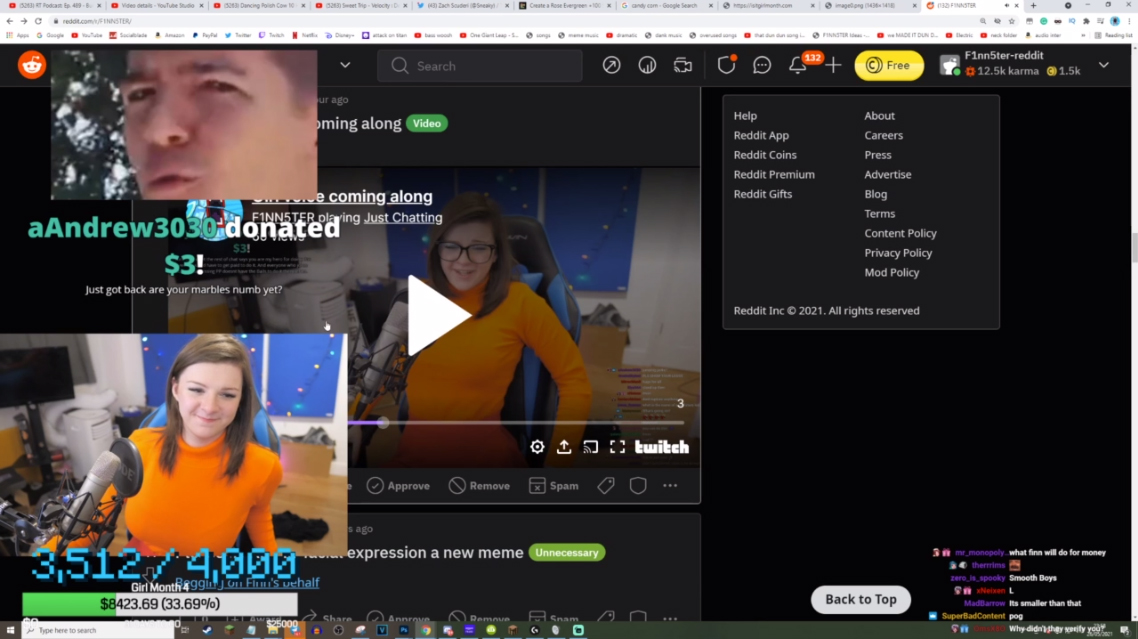Viewport: 1138px width, 639px height.
Task: Open the Reddit Coins link
Action: (x=765, y=155)
